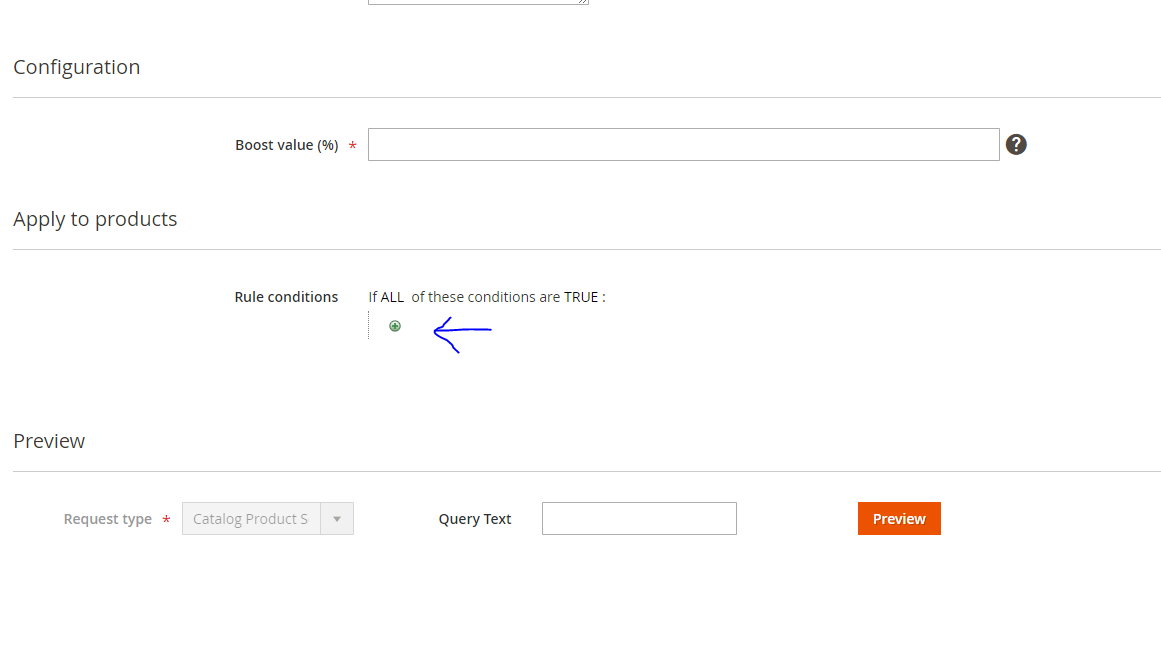1161x648 pixels.
Task: Collapse the Apply to products section
Action: pyautogui.click(x=95, y=219)
